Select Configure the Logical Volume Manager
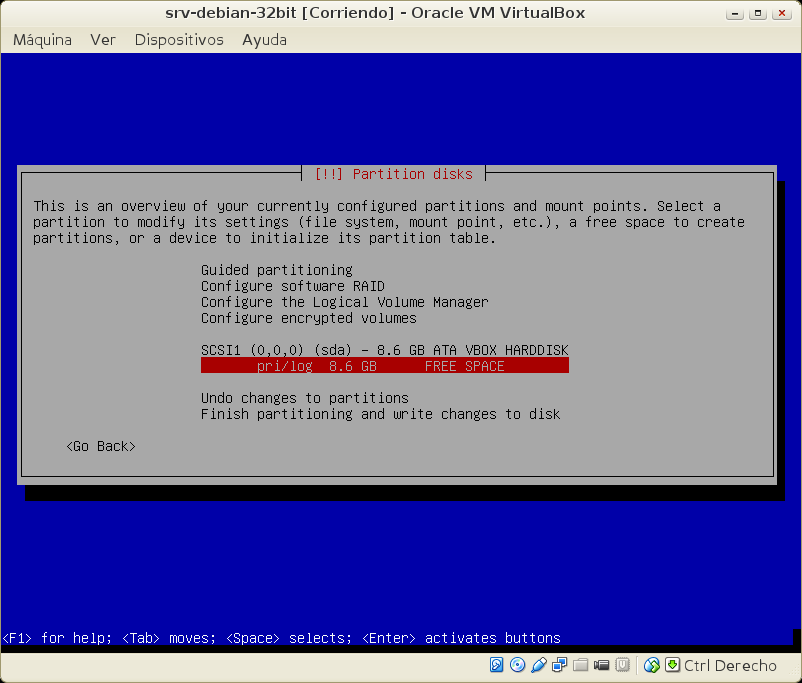802x683 pixels. click(345, 302)
